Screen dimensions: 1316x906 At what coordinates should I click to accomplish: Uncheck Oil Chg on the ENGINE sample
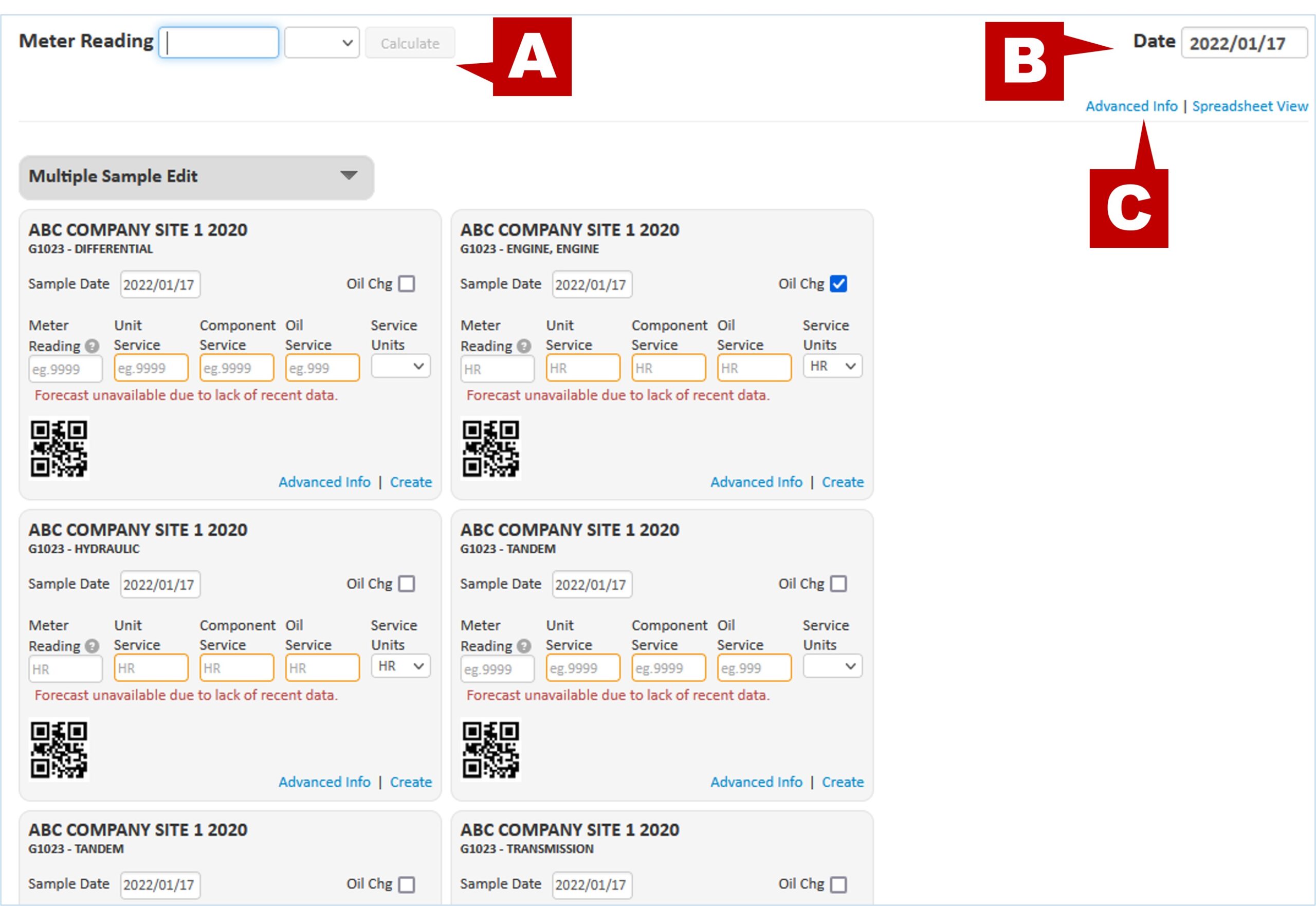pos(838,284)
